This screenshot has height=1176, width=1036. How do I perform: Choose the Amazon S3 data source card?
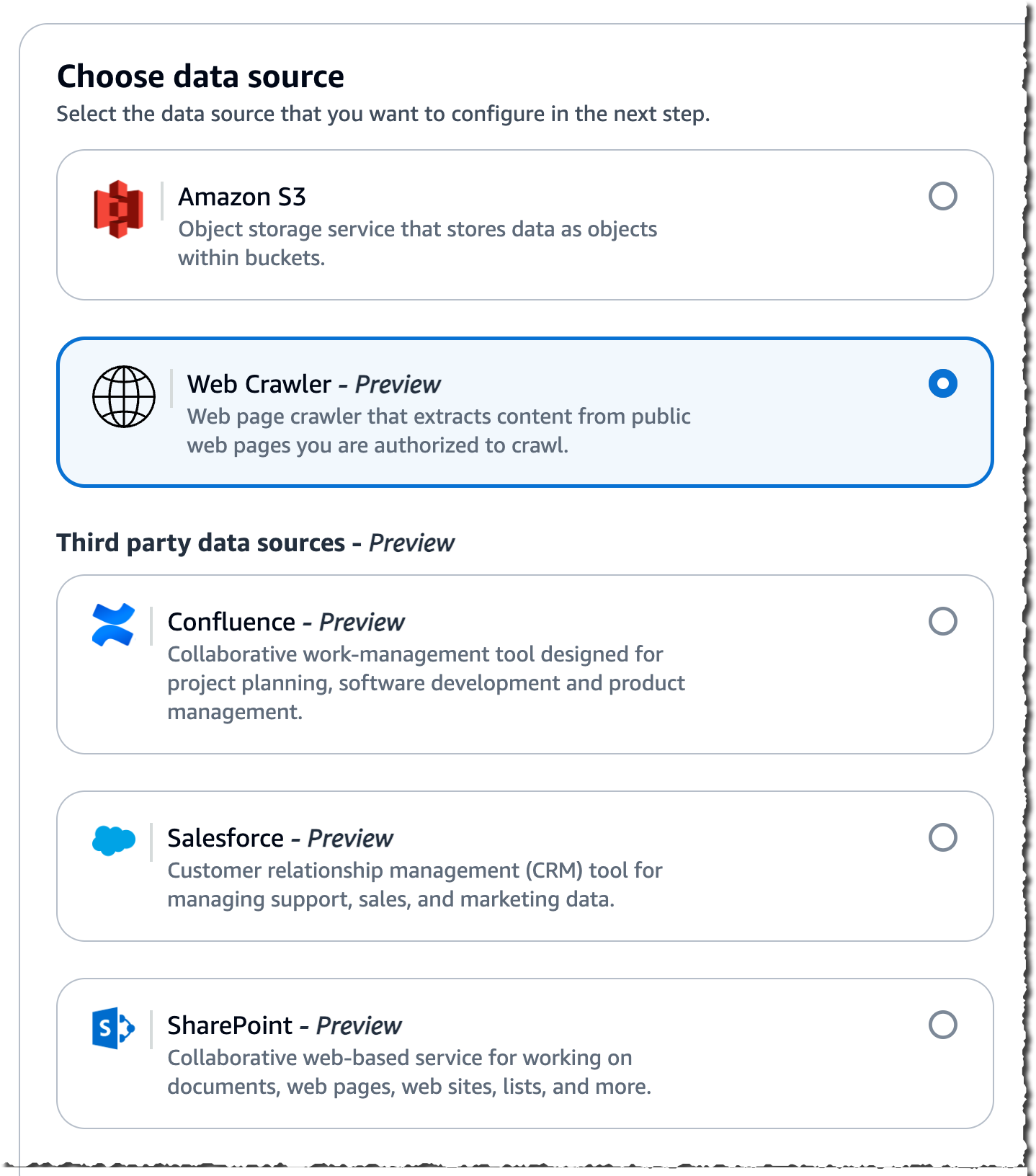[524, 223]
